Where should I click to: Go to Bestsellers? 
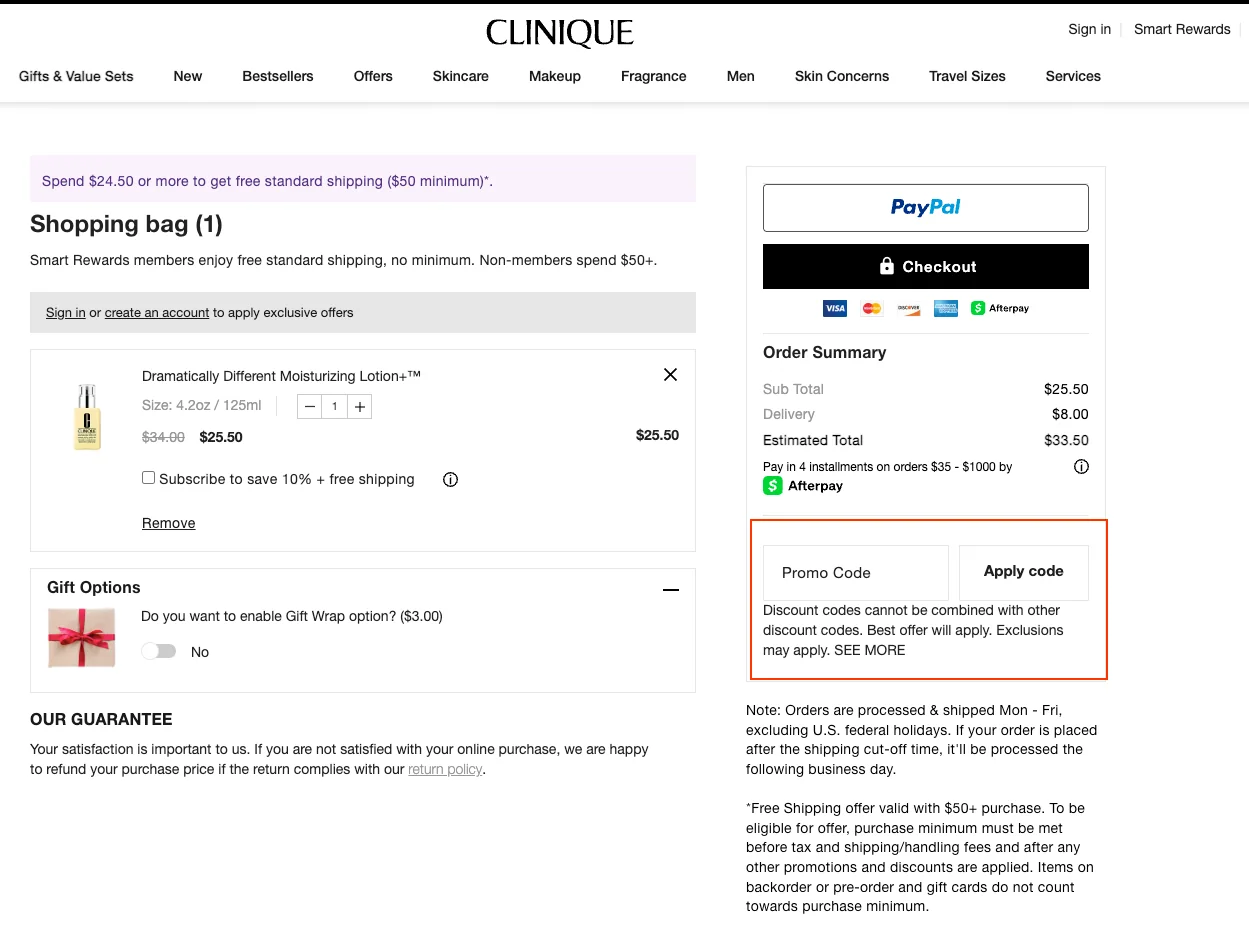click(x=278, y=76)
